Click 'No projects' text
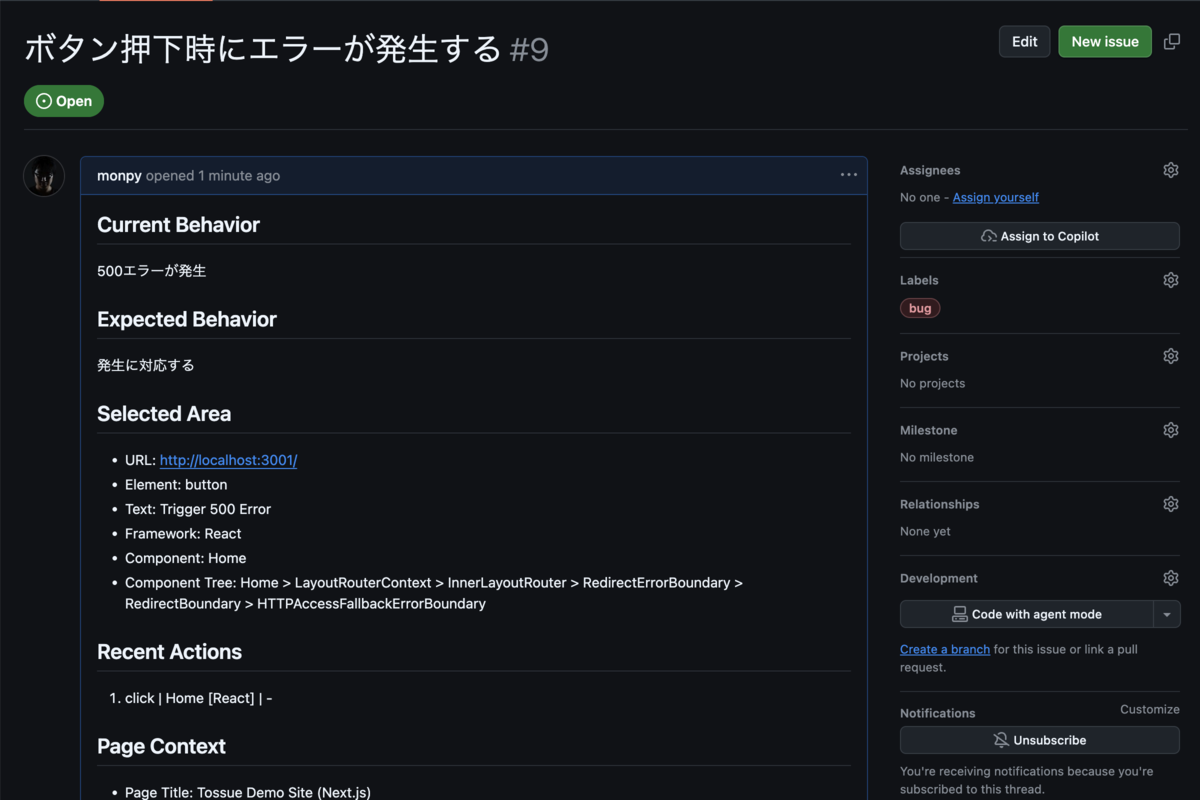This screenshot has height=800, width=1200. [x=933, y=383]
